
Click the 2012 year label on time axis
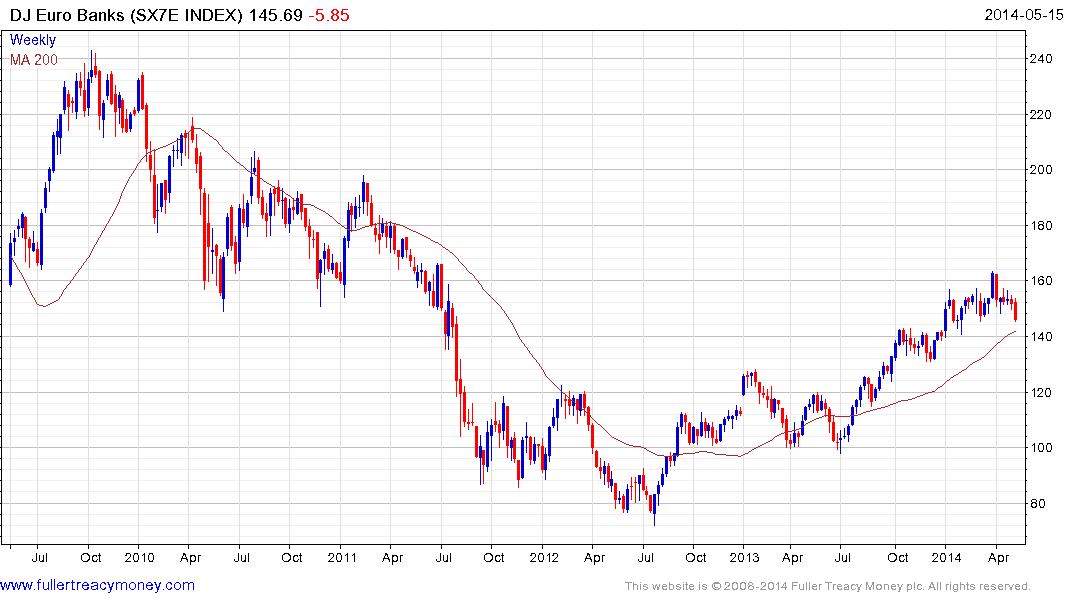click(x=544, y=557)
